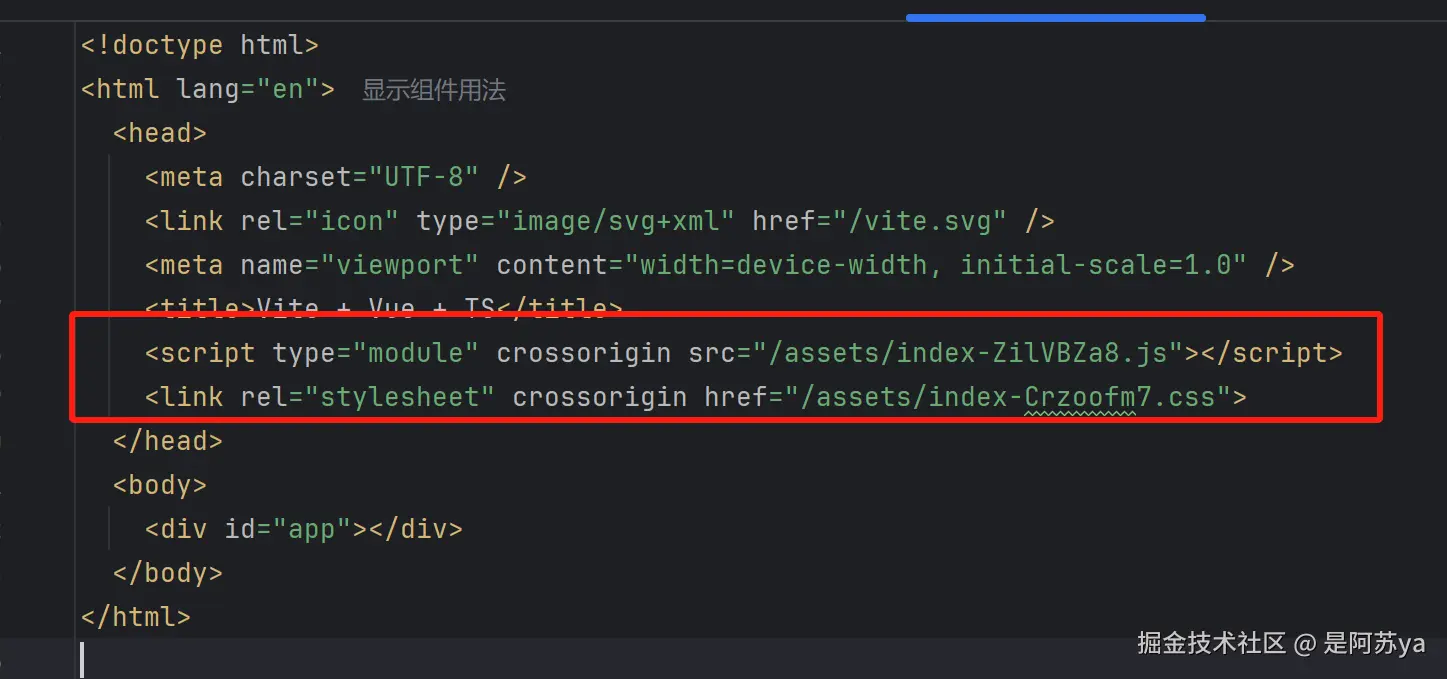This screenshot has width=1447, height=679.
Task: Click the "viewport" name value
Action: [400, 265]
